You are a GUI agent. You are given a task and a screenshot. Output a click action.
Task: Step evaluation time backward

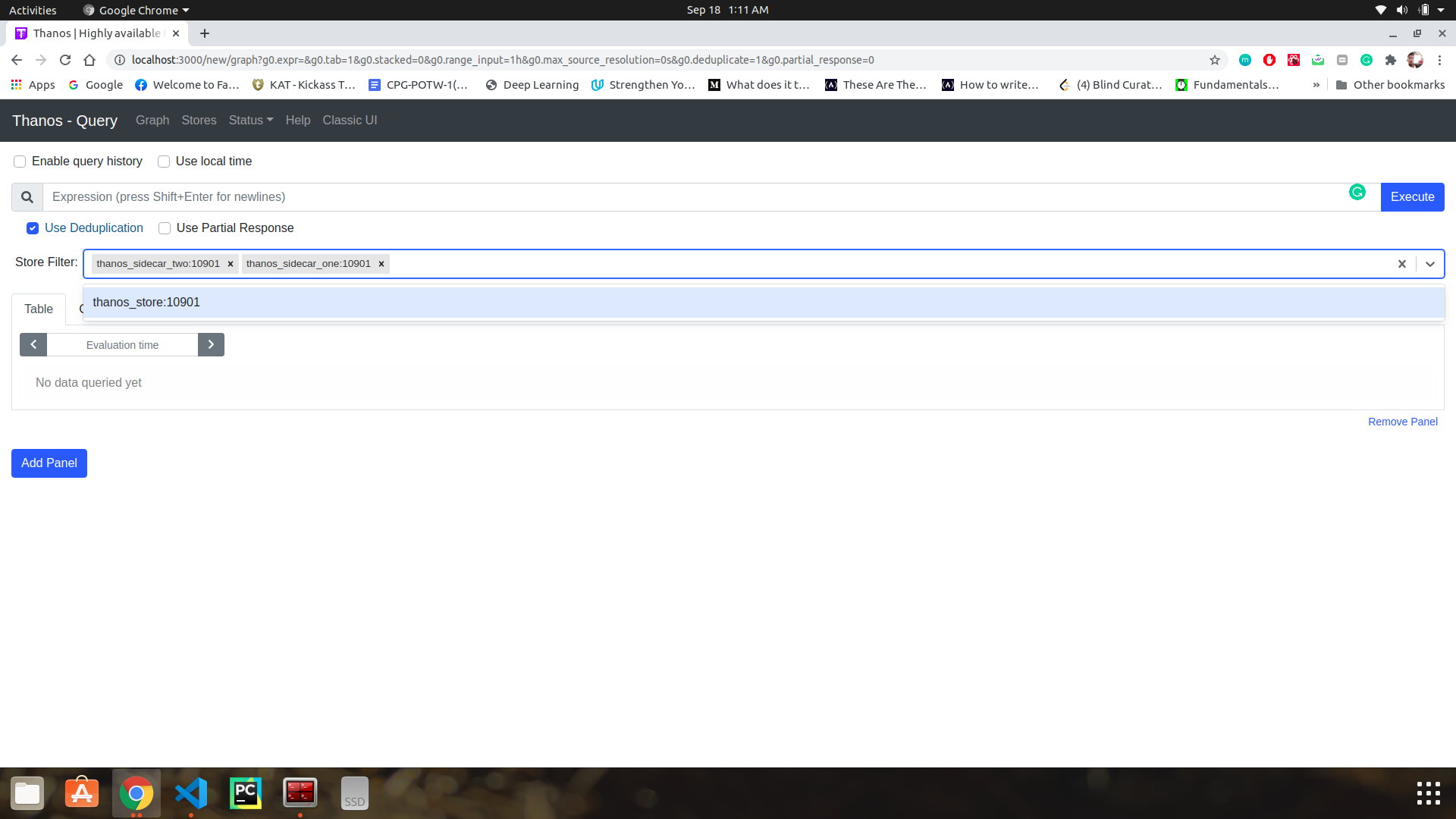(x=33, y=345)
